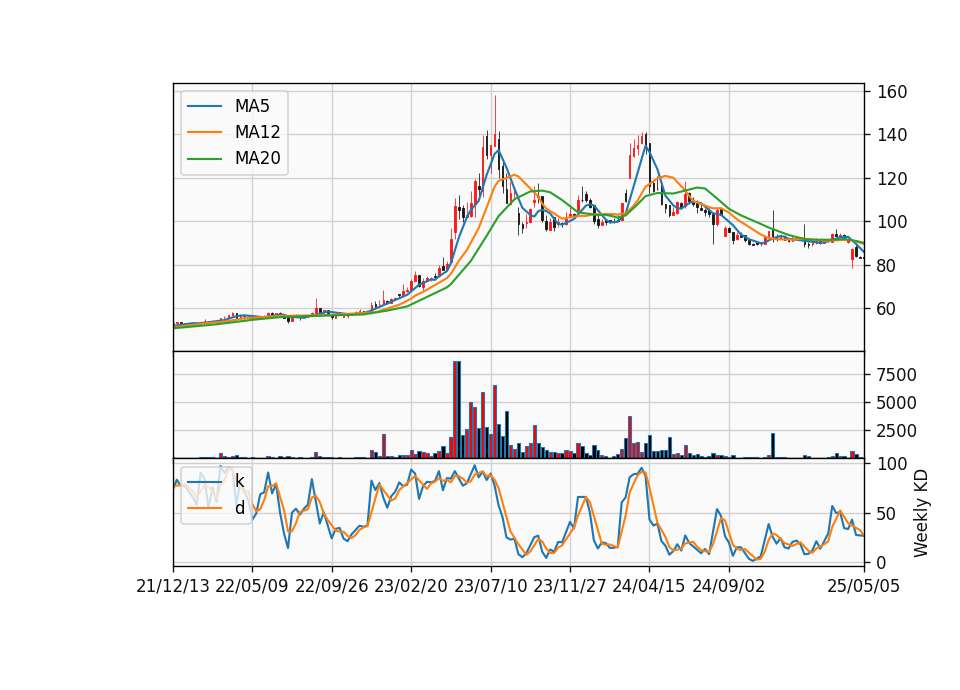
Task: Click the MA12 legend label
Action: pyautogui.click(x=257, y=132)
